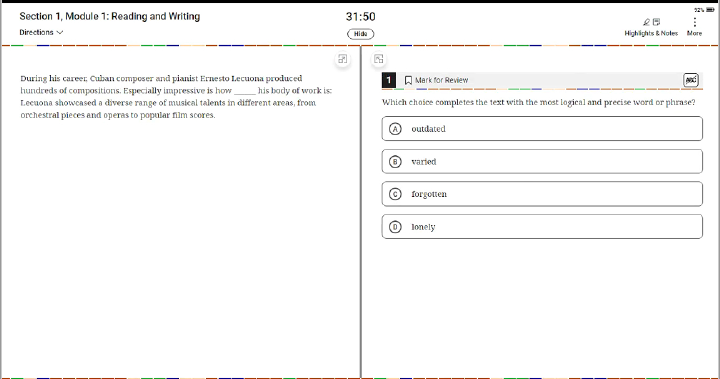
Task: Click the blank in the passage text
Action: [x=245, y=91]
